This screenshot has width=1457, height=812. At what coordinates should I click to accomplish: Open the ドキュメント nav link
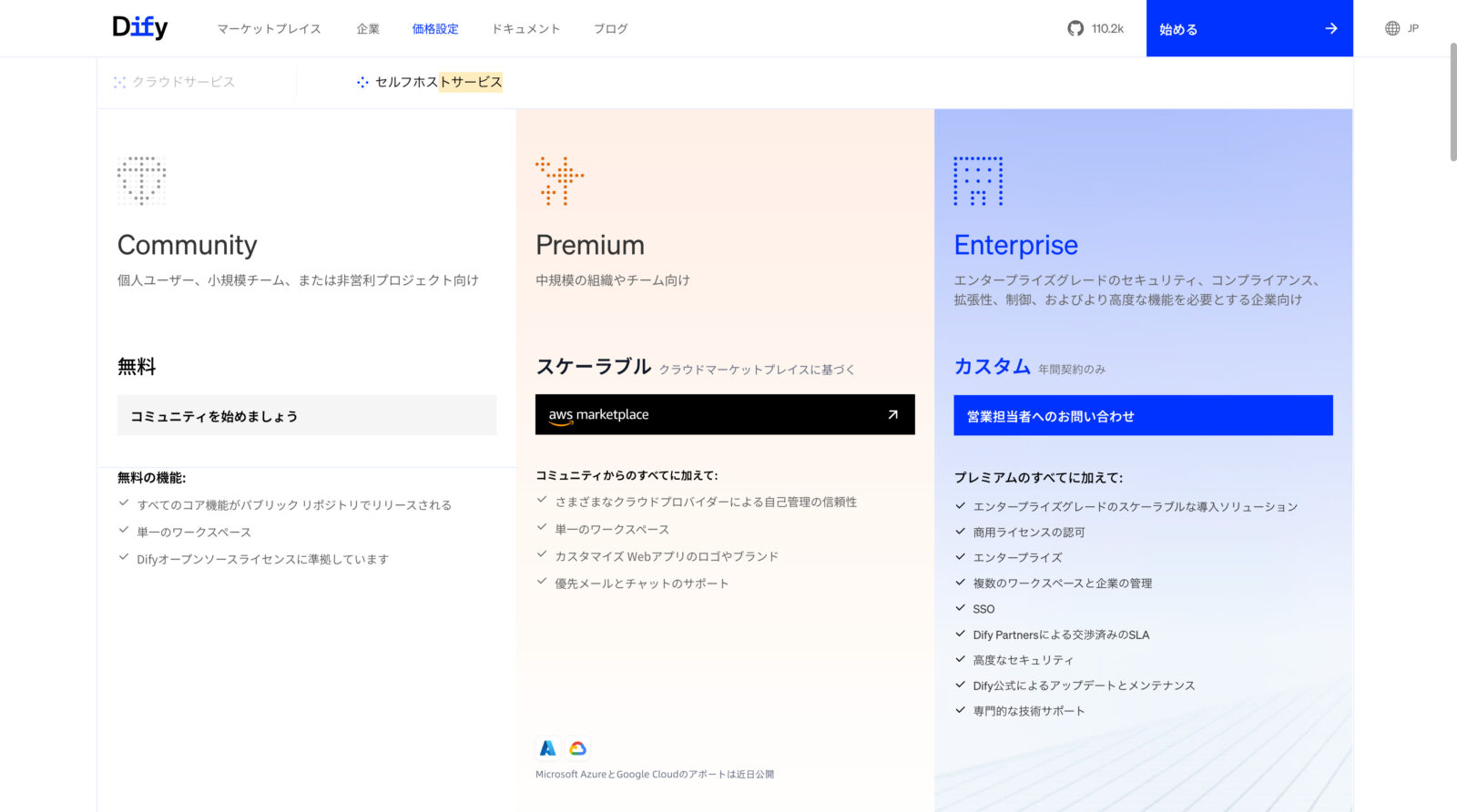point(526,29)
